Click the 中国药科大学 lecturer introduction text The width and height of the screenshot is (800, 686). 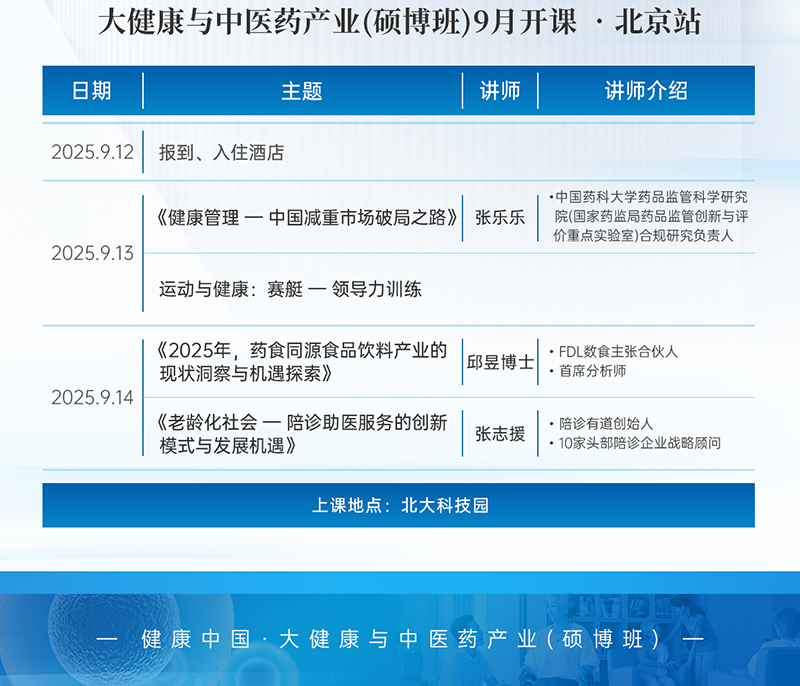pos(650,216)
